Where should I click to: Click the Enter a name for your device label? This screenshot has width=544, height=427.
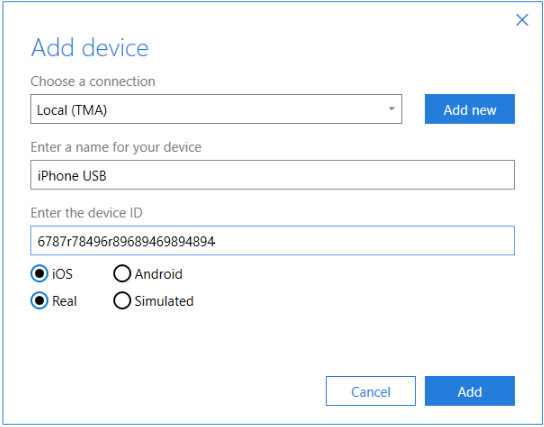116,147
